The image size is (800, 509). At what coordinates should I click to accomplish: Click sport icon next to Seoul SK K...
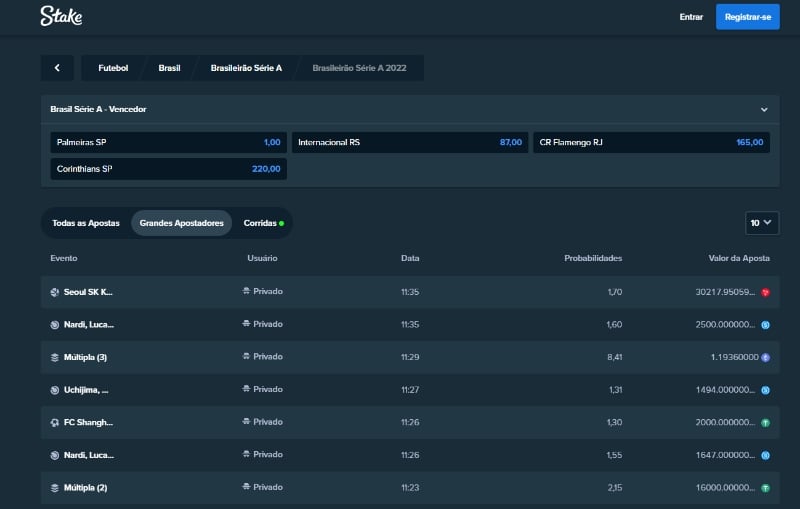(x=55, y=292)
